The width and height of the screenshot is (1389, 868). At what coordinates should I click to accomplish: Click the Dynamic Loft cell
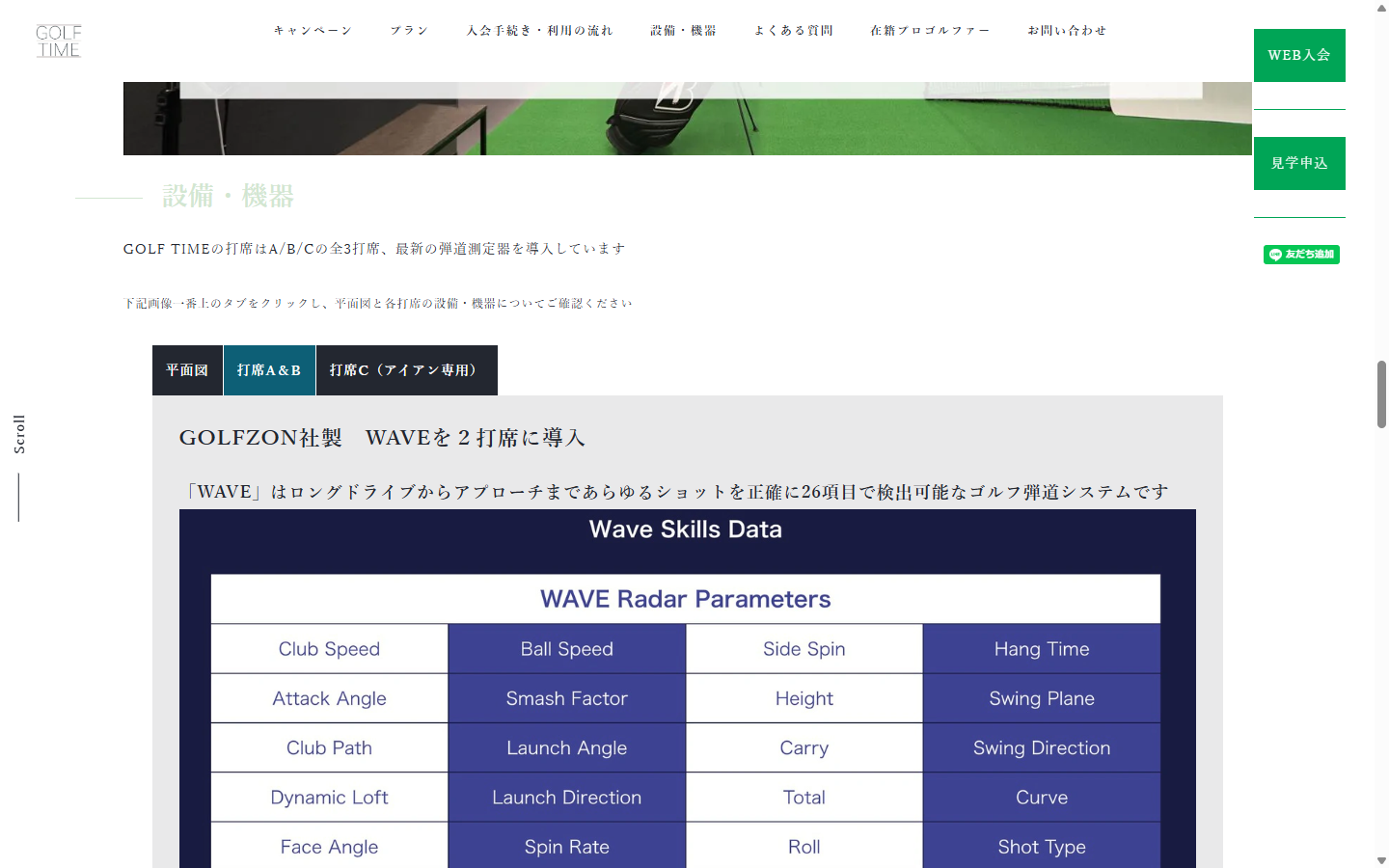point(329,798)
